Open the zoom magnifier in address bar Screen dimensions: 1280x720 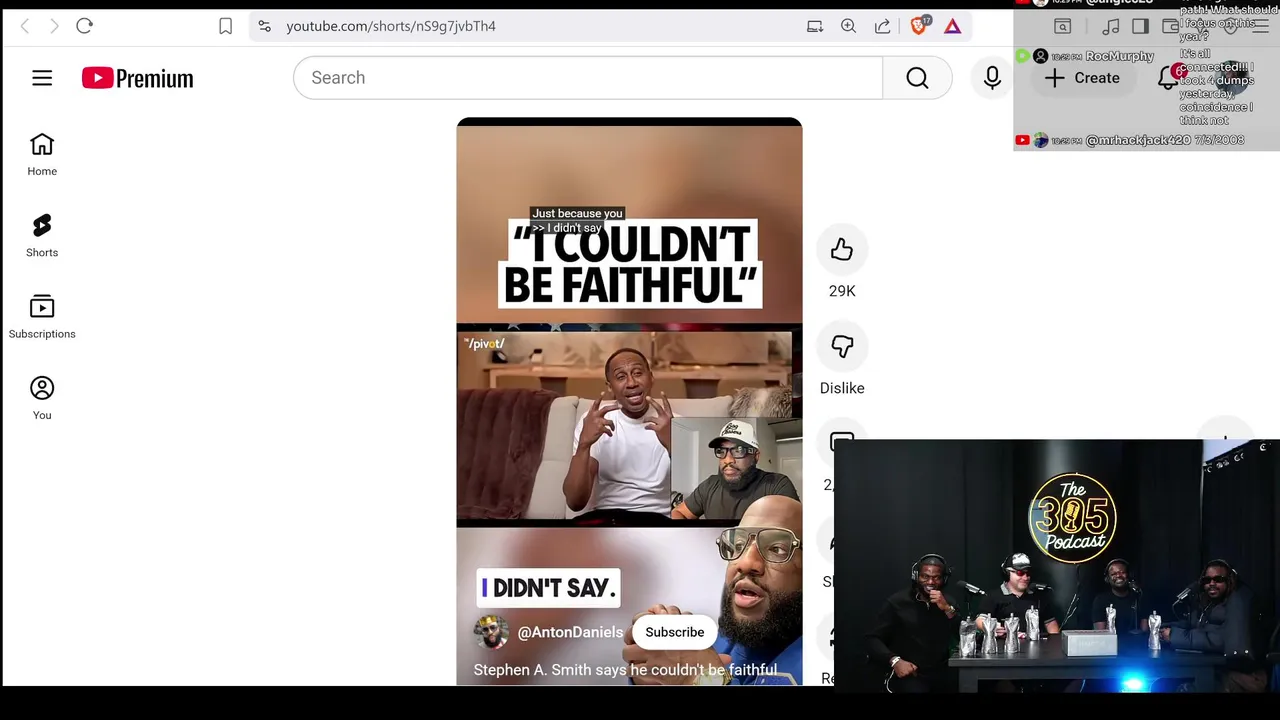click(x=848, y=26)
